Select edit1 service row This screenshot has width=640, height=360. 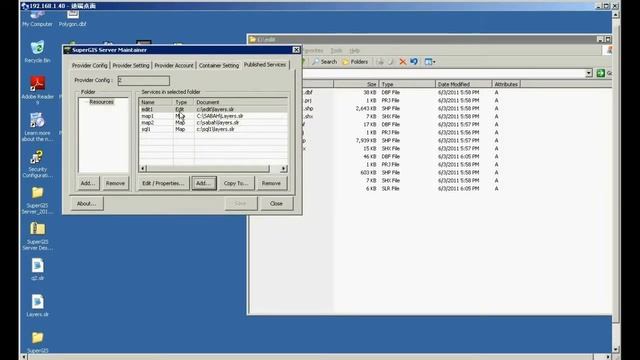(x=213, y=109)
